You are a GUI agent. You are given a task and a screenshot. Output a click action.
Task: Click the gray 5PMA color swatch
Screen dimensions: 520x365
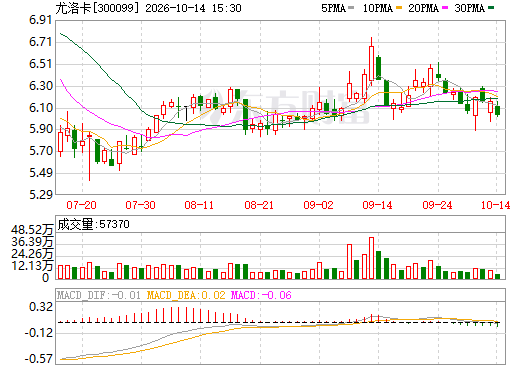351,7
